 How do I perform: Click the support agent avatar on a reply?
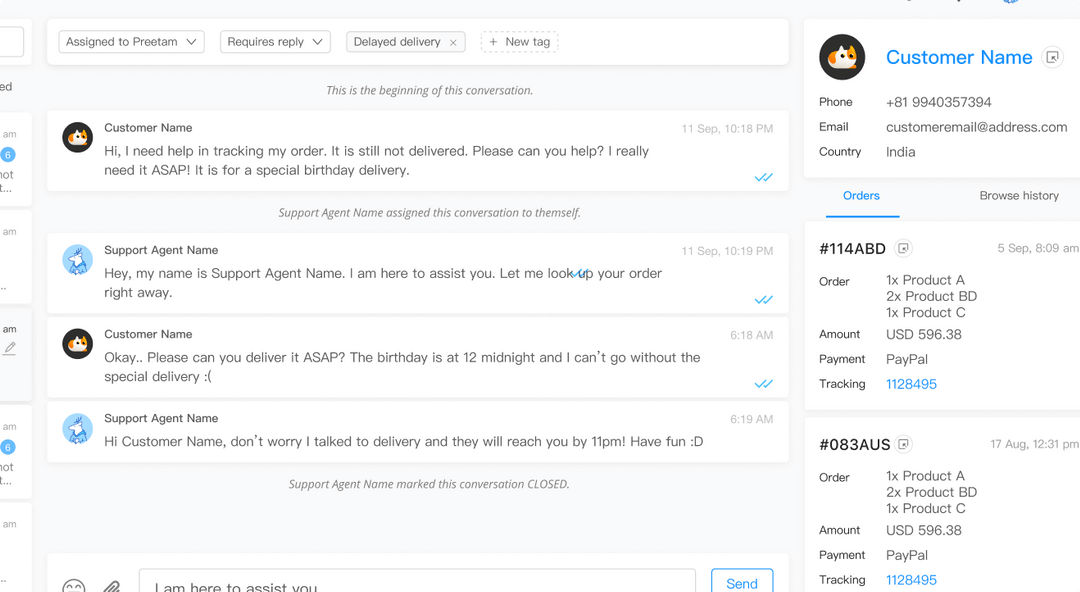coord(77,258)
